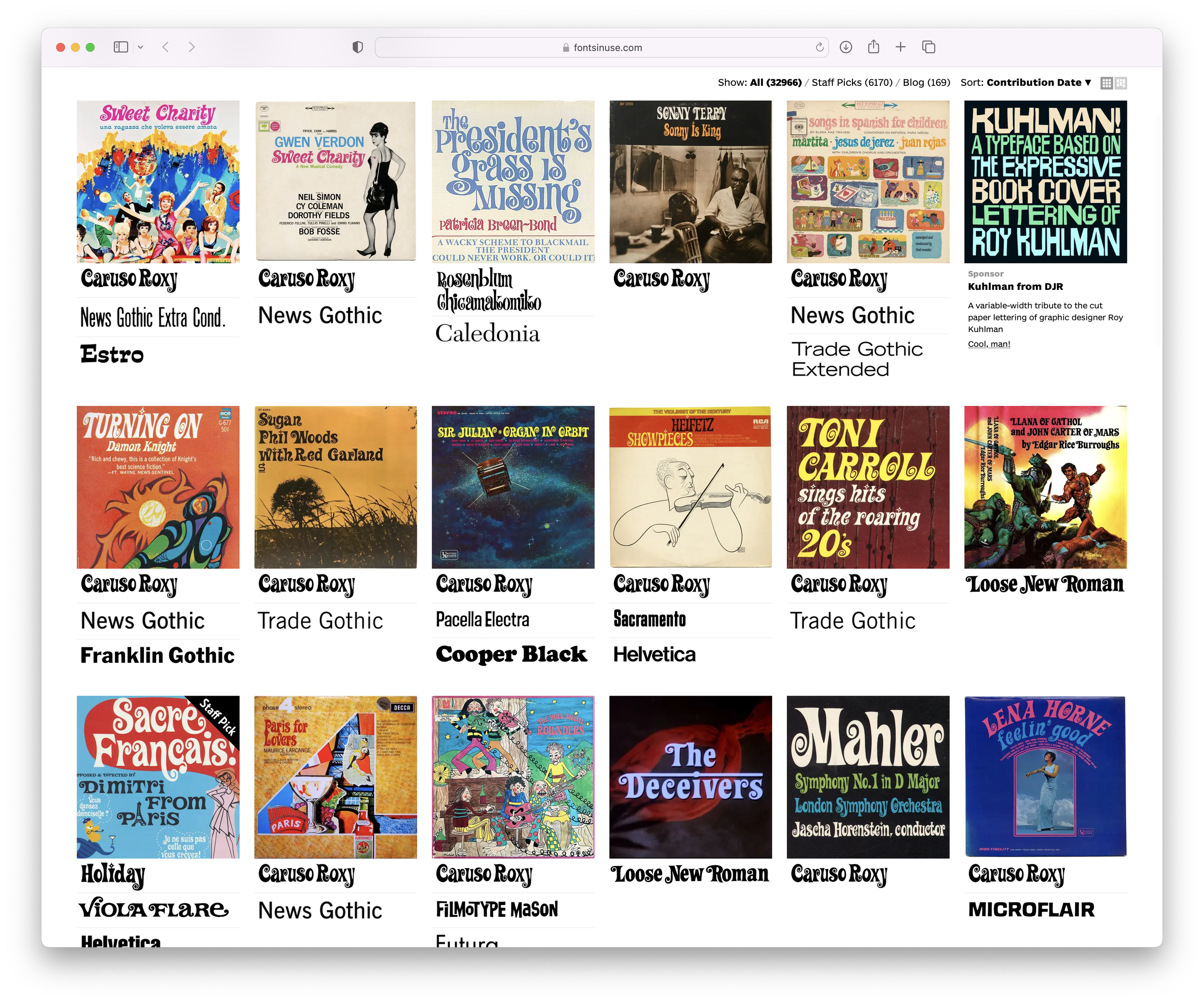The height and width of the screenshot is (1002, 1204).
Task: Show All (32966) uses
Action: click(776, 82)
